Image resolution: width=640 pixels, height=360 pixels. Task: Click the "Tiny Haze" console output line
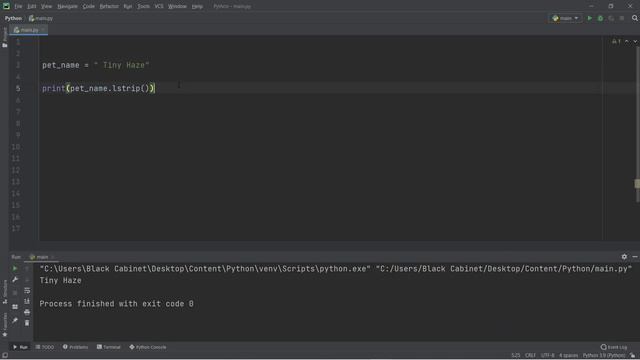tap(60, 280)
